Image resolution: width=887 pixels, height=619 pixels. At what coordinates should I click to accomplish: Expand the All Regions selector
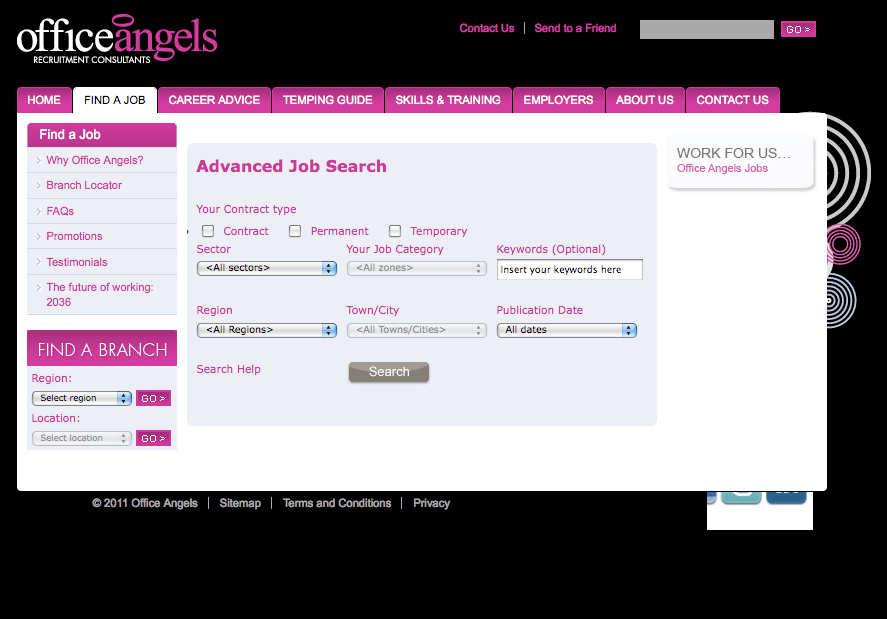pyautogui.click(x=266, y=329)
